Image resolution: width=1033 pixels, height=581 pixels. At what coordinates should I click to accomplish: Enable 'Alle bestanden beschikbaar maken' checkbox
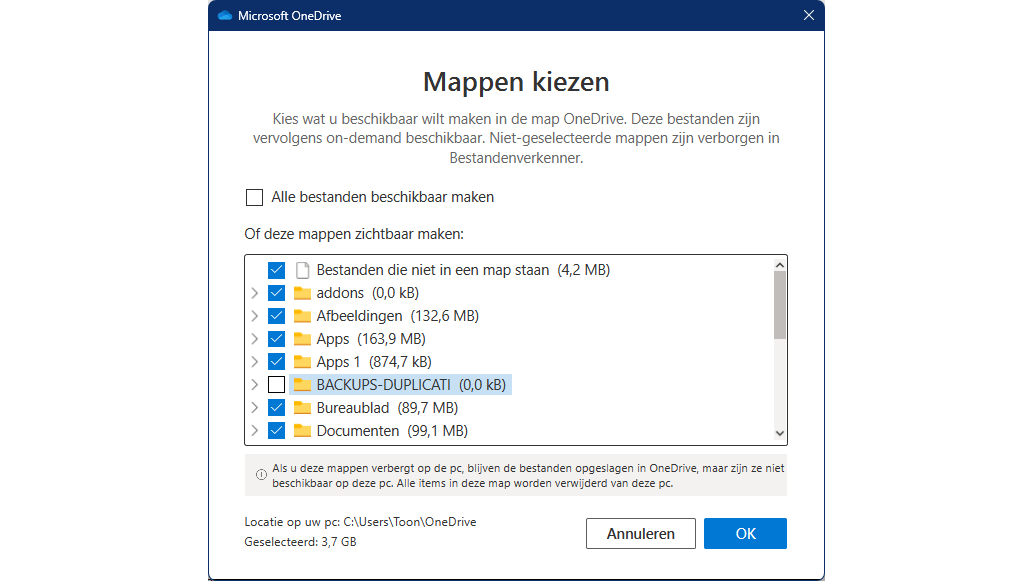click(x=255, y=198)
